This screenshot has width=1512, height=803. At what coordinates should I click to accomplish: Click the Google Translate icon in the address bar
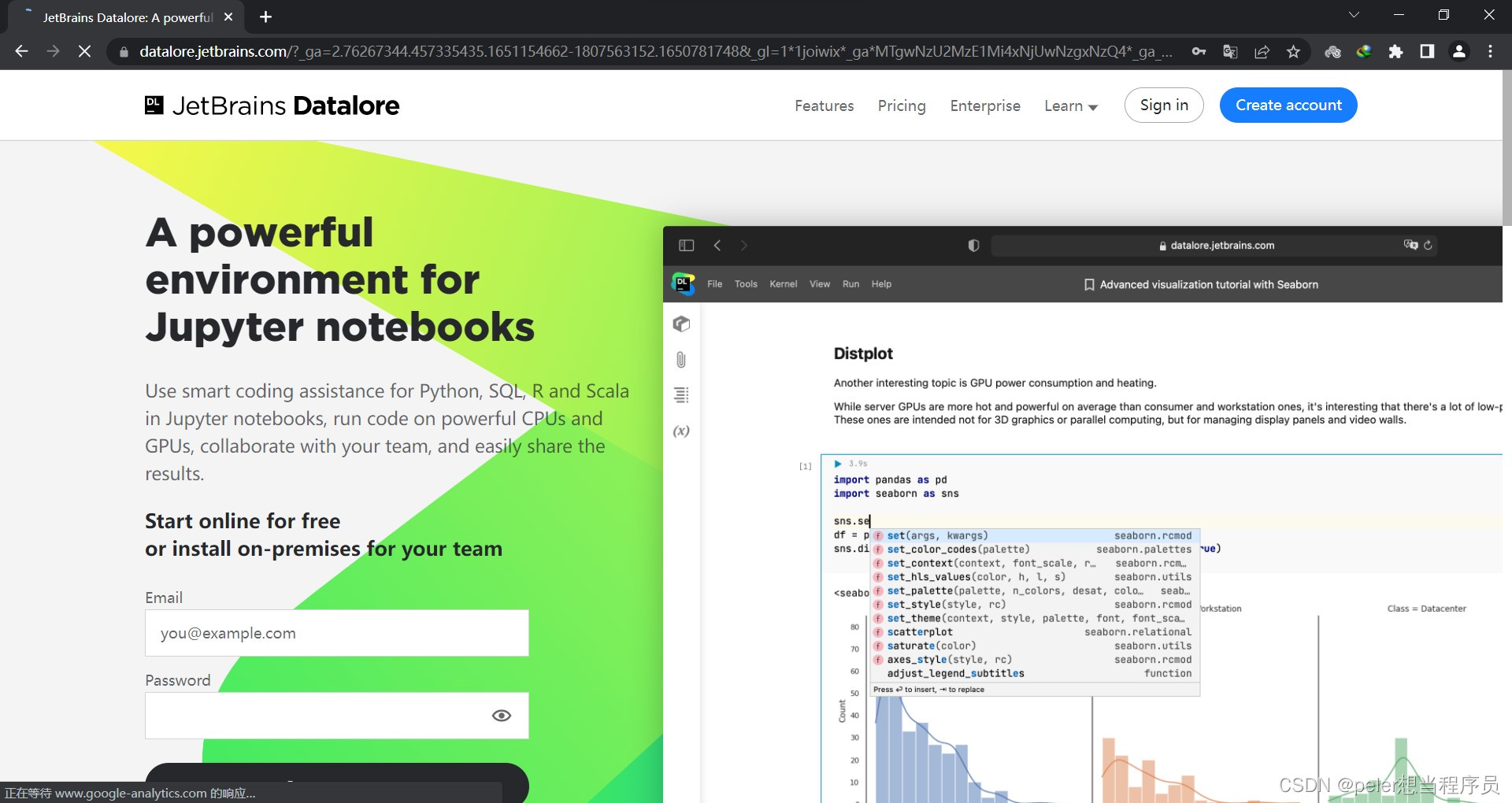[x=1230, y=51]
